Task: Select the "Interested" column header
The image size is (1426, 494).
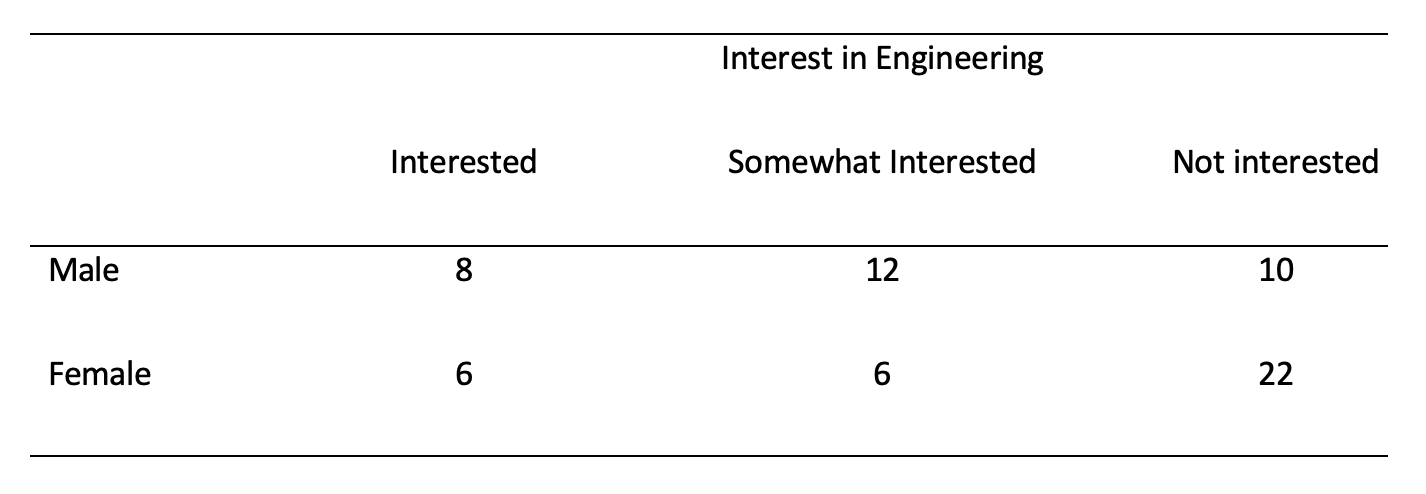Action: click(x=463, y=161)
